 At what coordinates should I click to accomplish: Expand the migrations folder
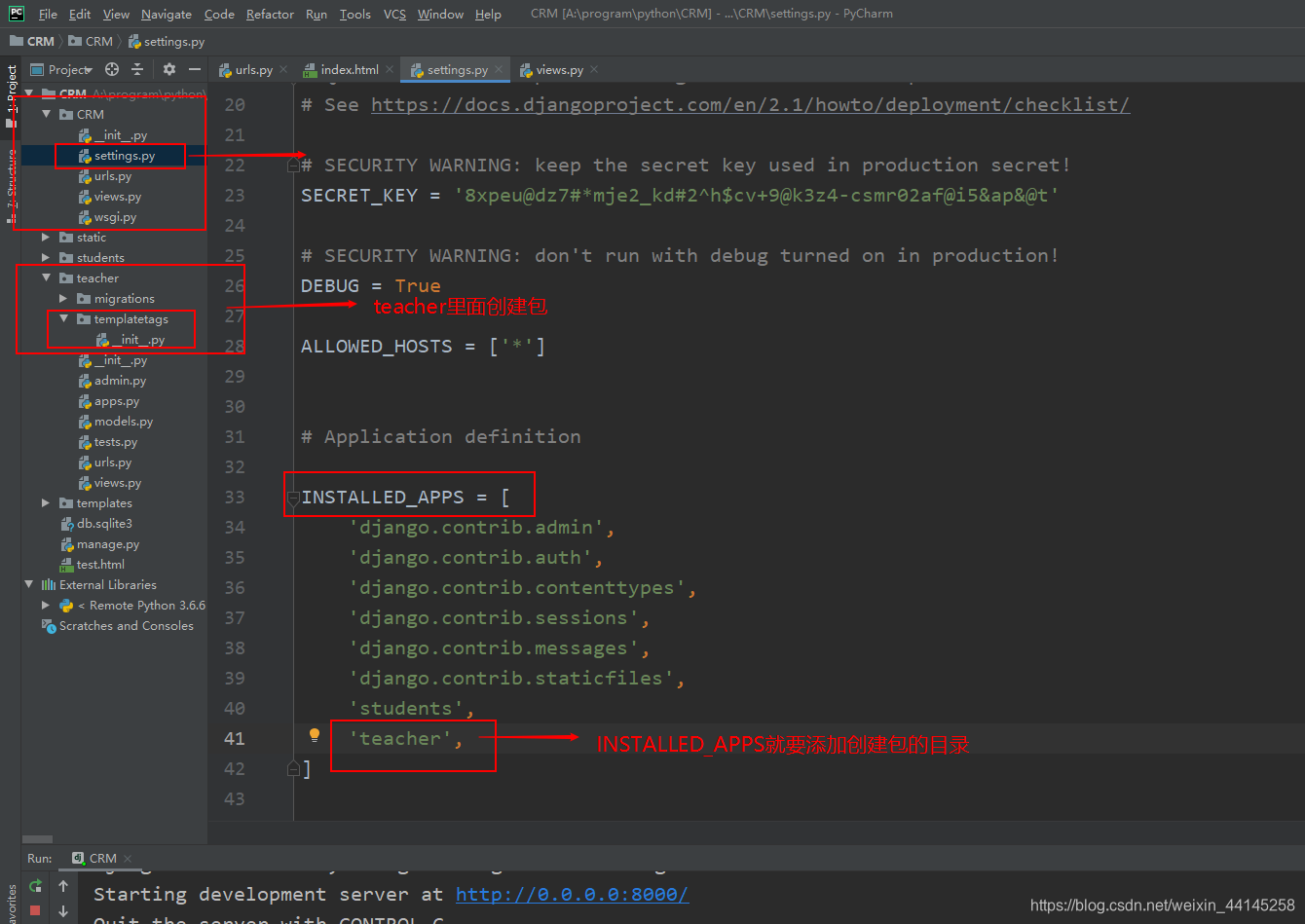(x=63, y=298)
